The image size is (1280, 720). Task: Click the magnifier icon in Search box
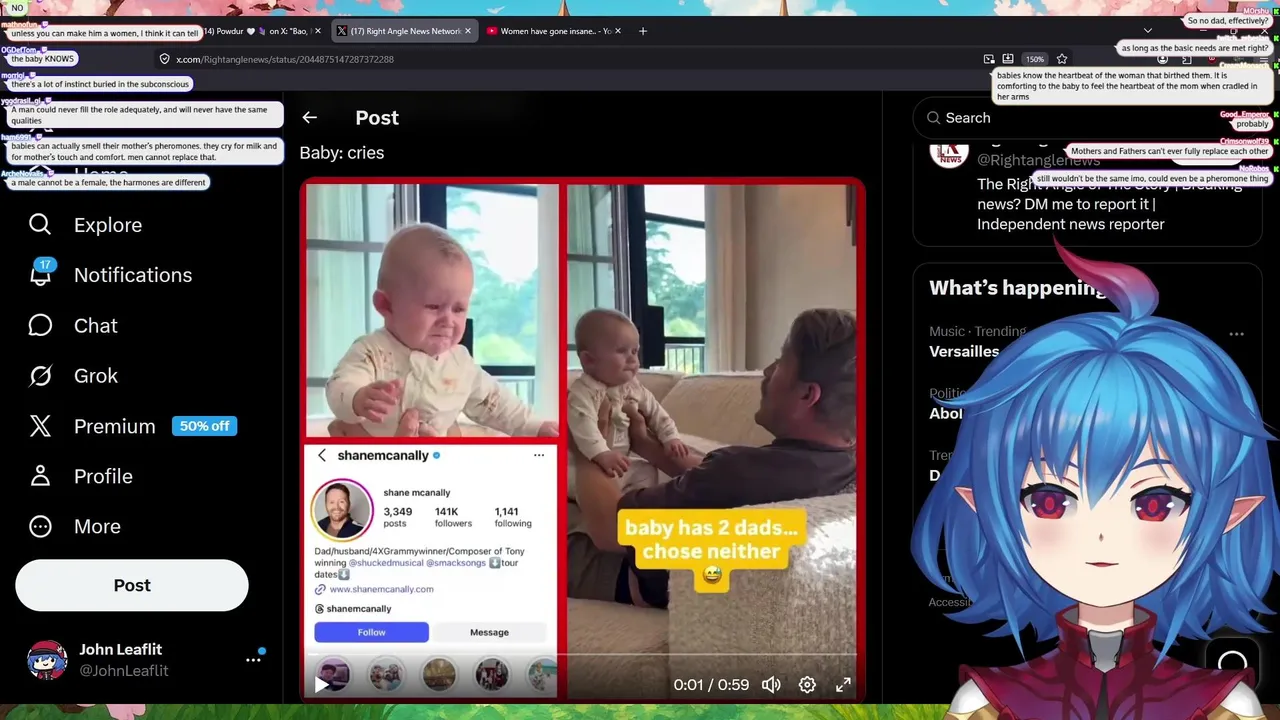click(933, 118)
